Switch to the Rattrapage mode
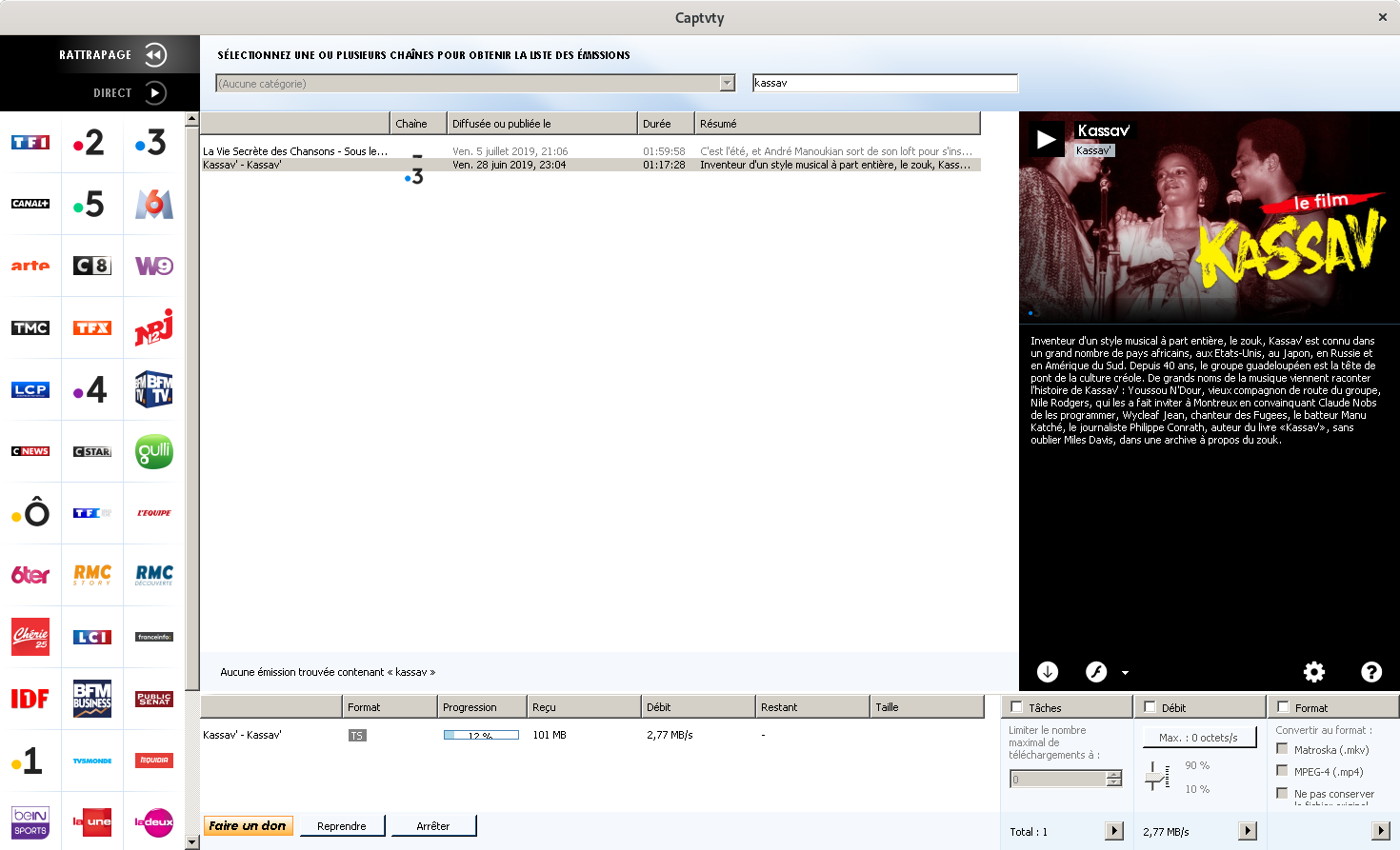 (x=155, y=55)
